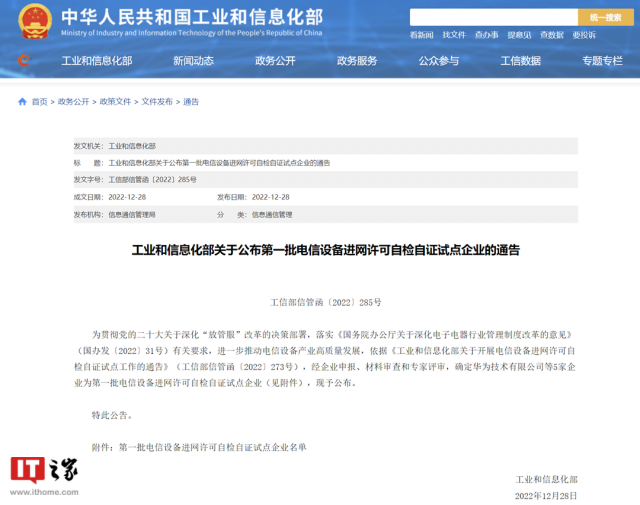Select 政务服务 in main navigation
640x505 pixels.
point(357,61)
